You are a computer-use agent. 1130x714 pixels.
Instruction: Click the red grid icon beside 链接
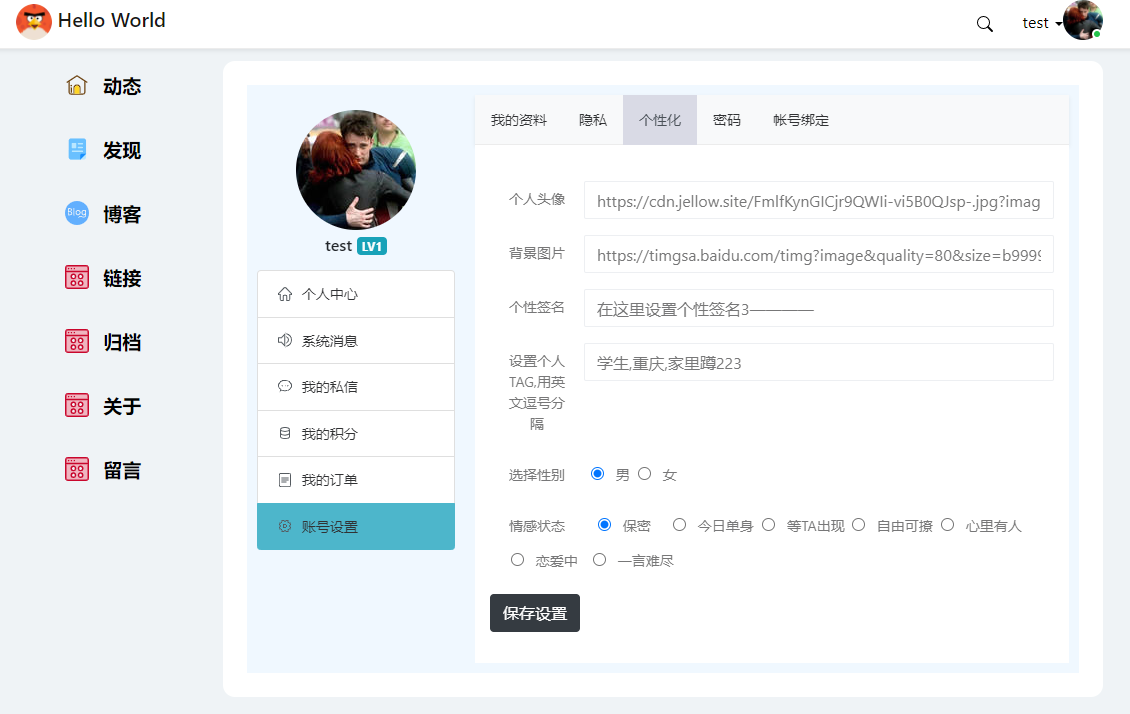coord(77,277)
